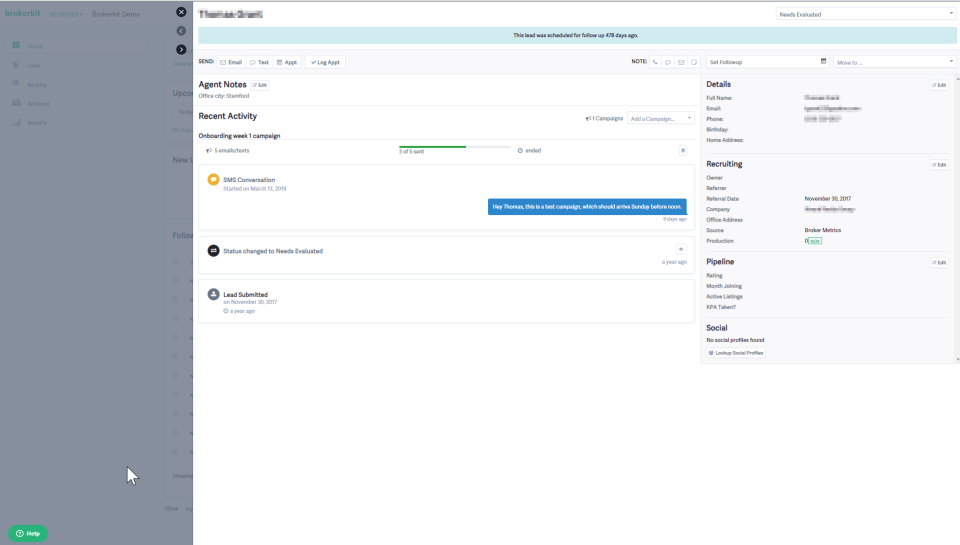Schedule an Appt for the lead

[x=287, y=62]
